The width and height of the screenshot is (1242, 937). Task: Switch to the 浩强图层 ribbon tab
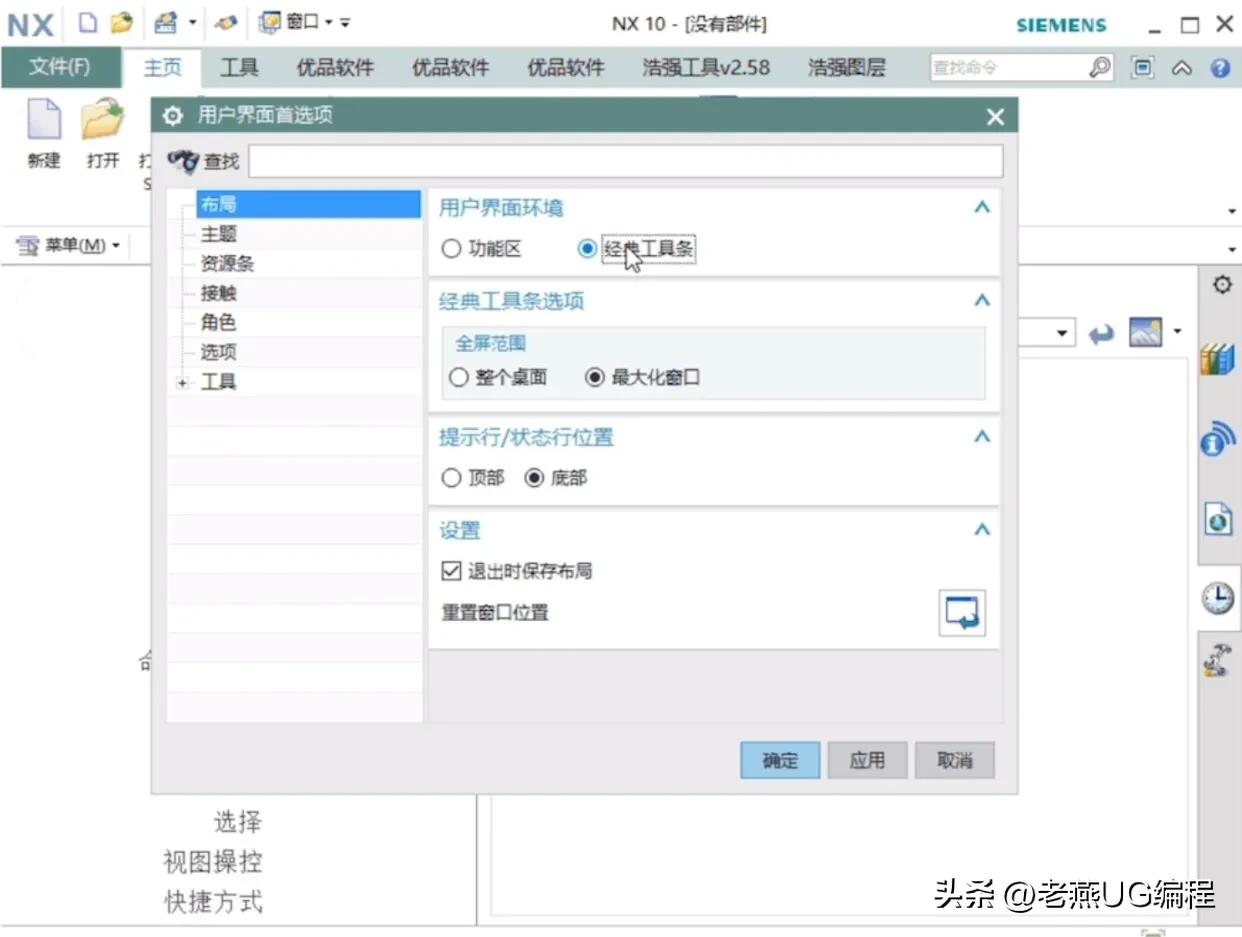pos(846,68)
